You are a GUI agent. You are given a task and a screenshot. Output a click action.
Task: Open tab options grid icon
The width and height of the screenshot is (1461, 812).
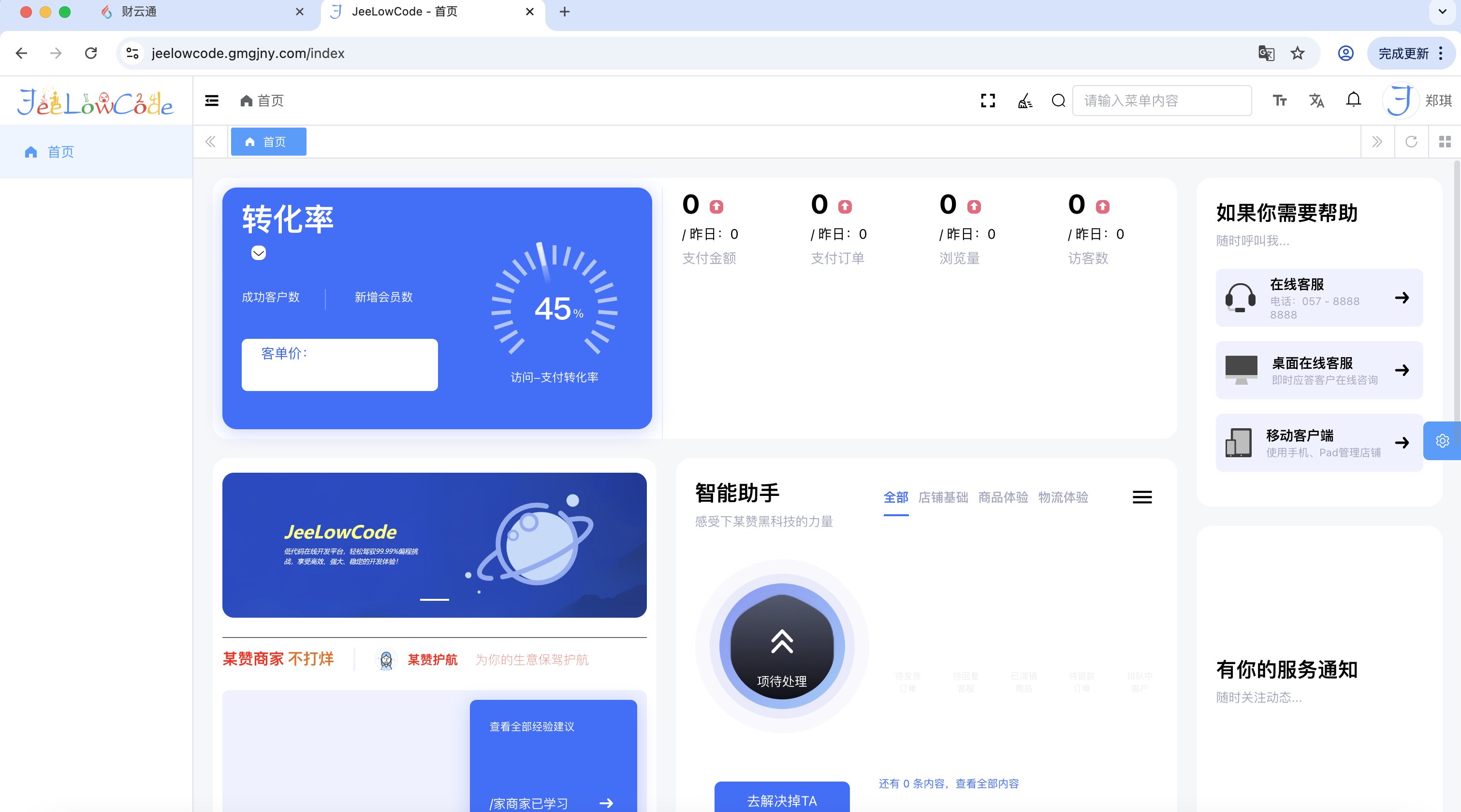click(1445, 141)
